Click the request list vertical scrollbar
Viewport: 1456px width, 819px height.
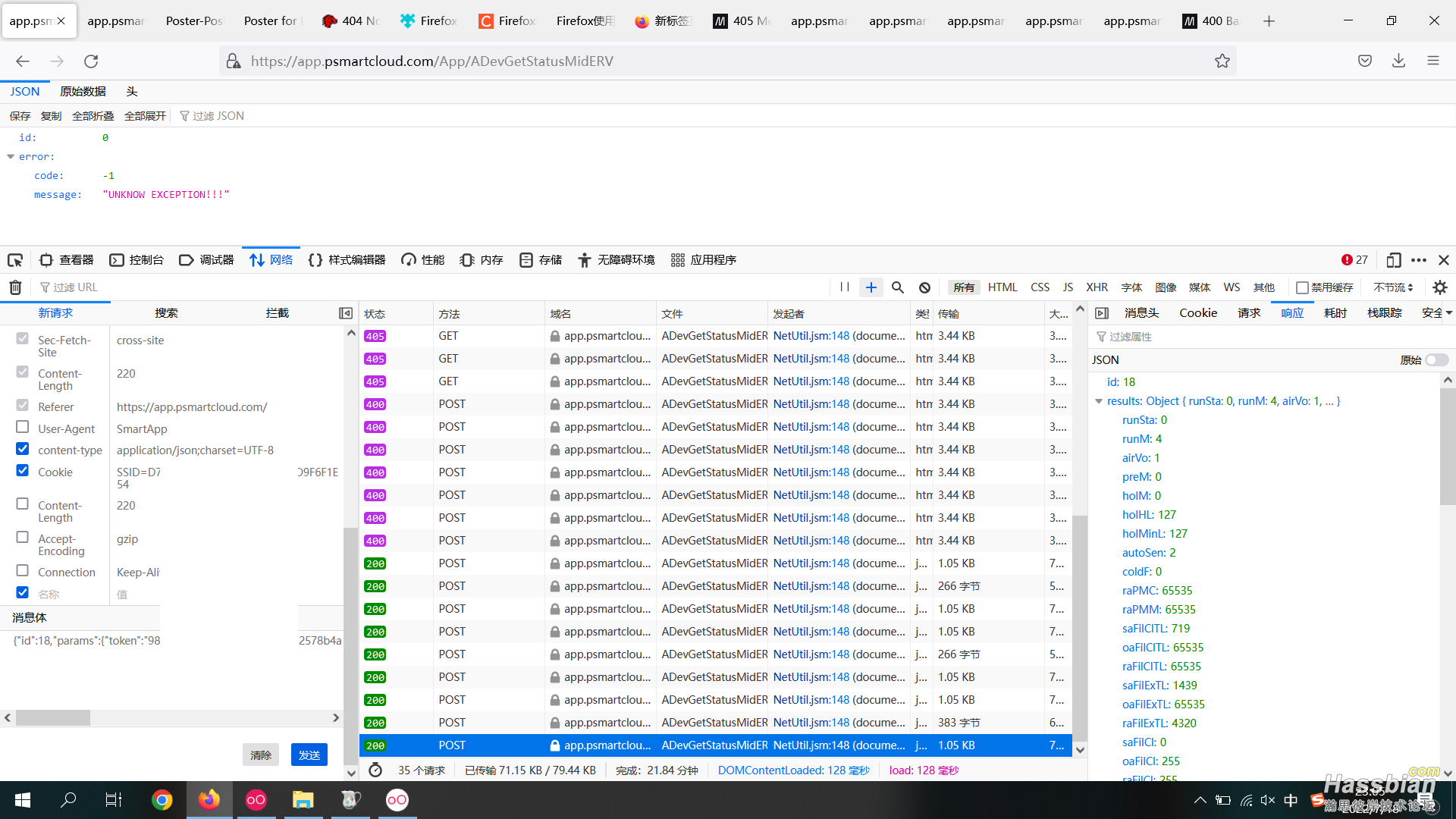tap(1080, 628)
